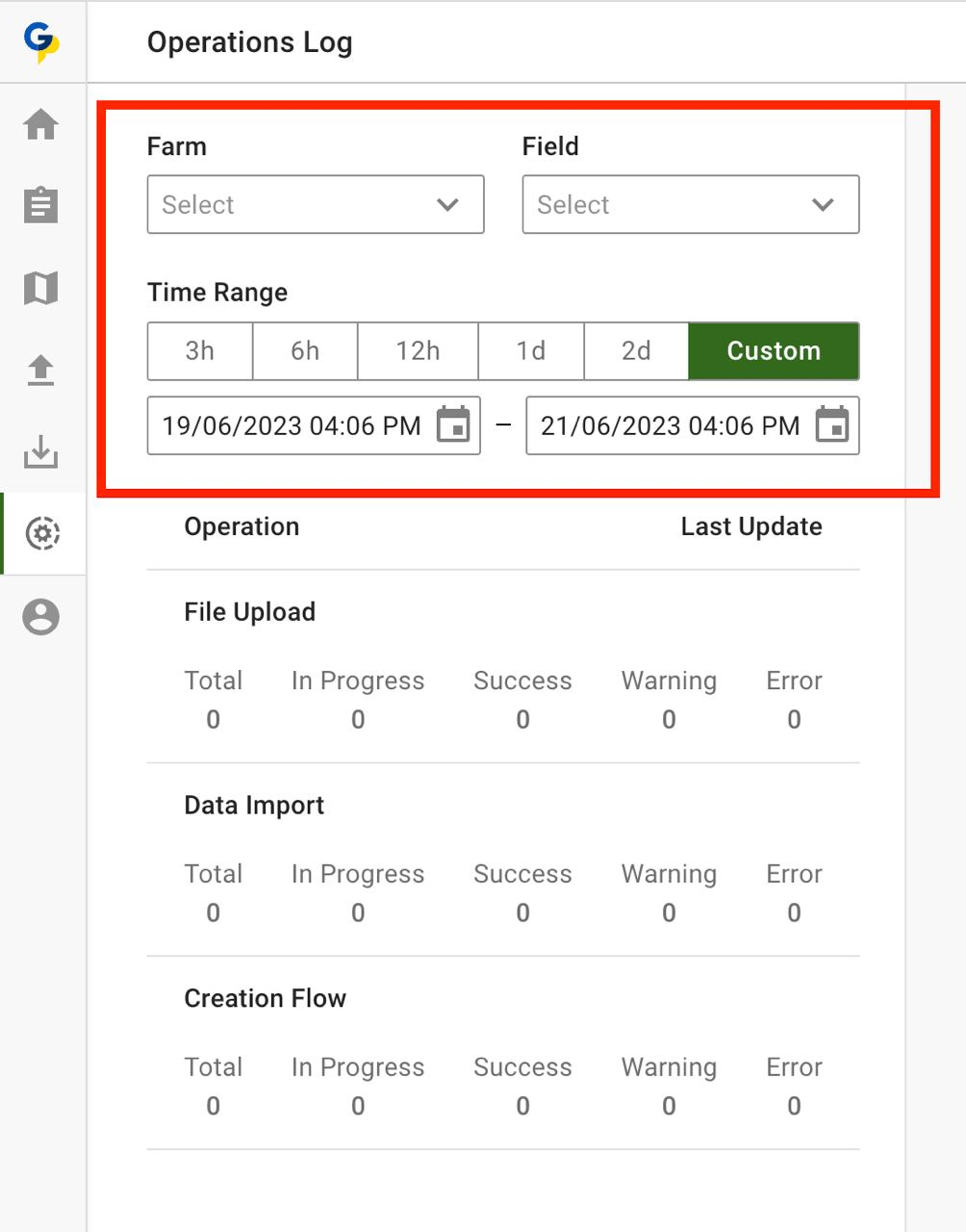The image size is (966, 1232).
Task: Open the user account profile icon
Action: tap(41, 617)
